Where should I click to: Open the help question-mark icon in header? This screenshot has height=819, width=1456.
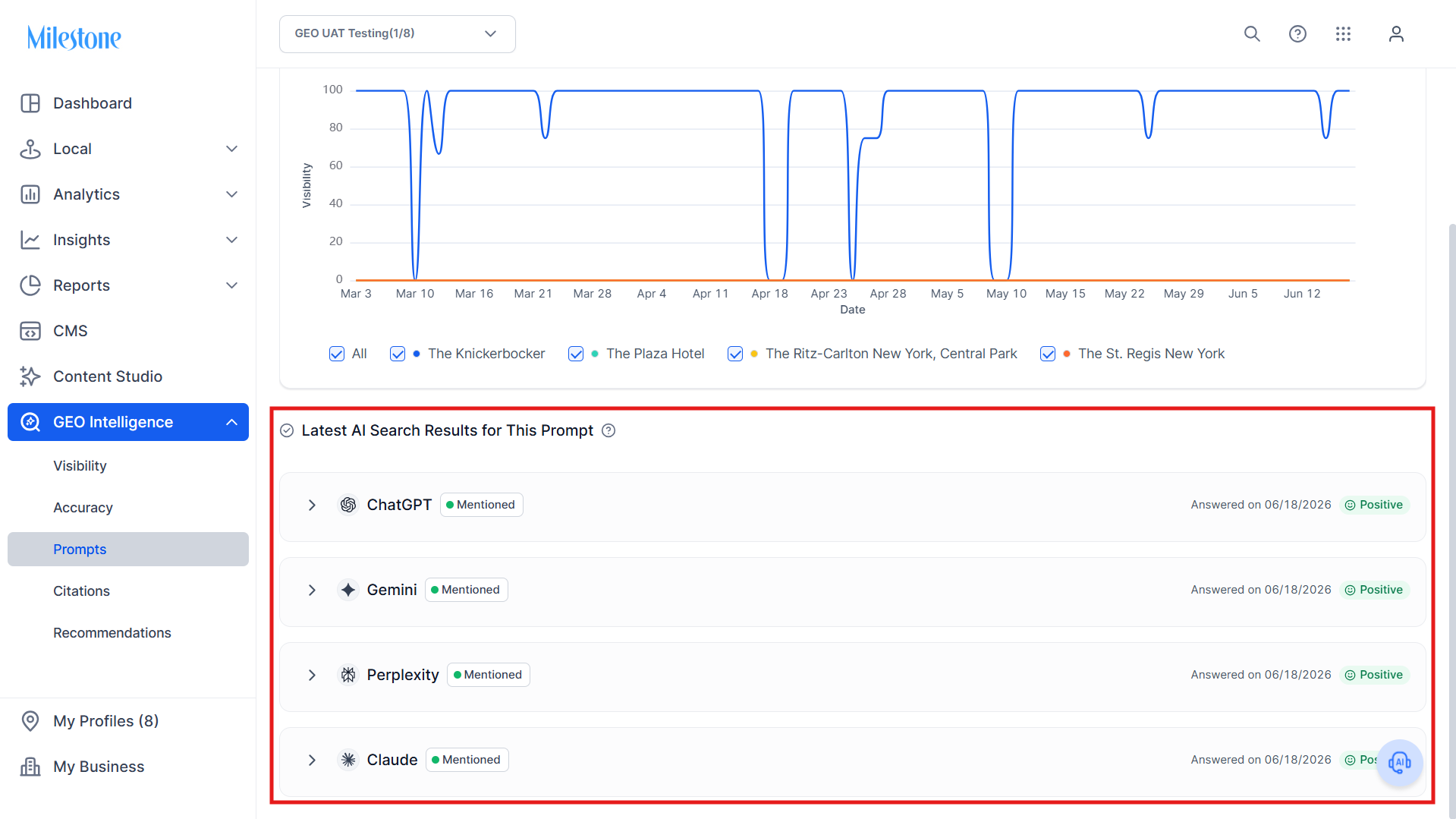(1297, 33)
